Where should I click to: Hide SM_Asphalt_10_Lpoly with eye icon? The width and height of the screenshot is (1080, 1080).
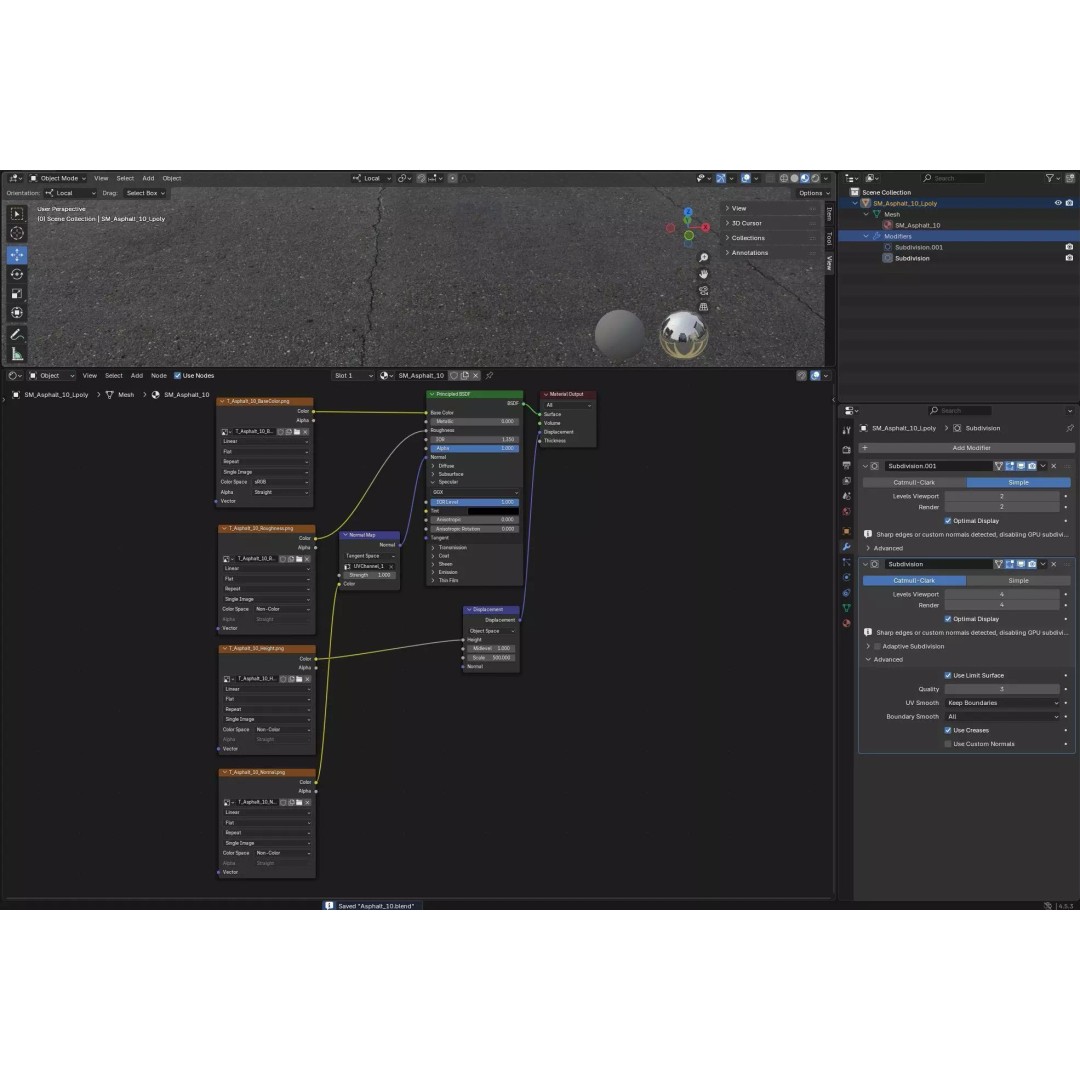[1058, 203]
